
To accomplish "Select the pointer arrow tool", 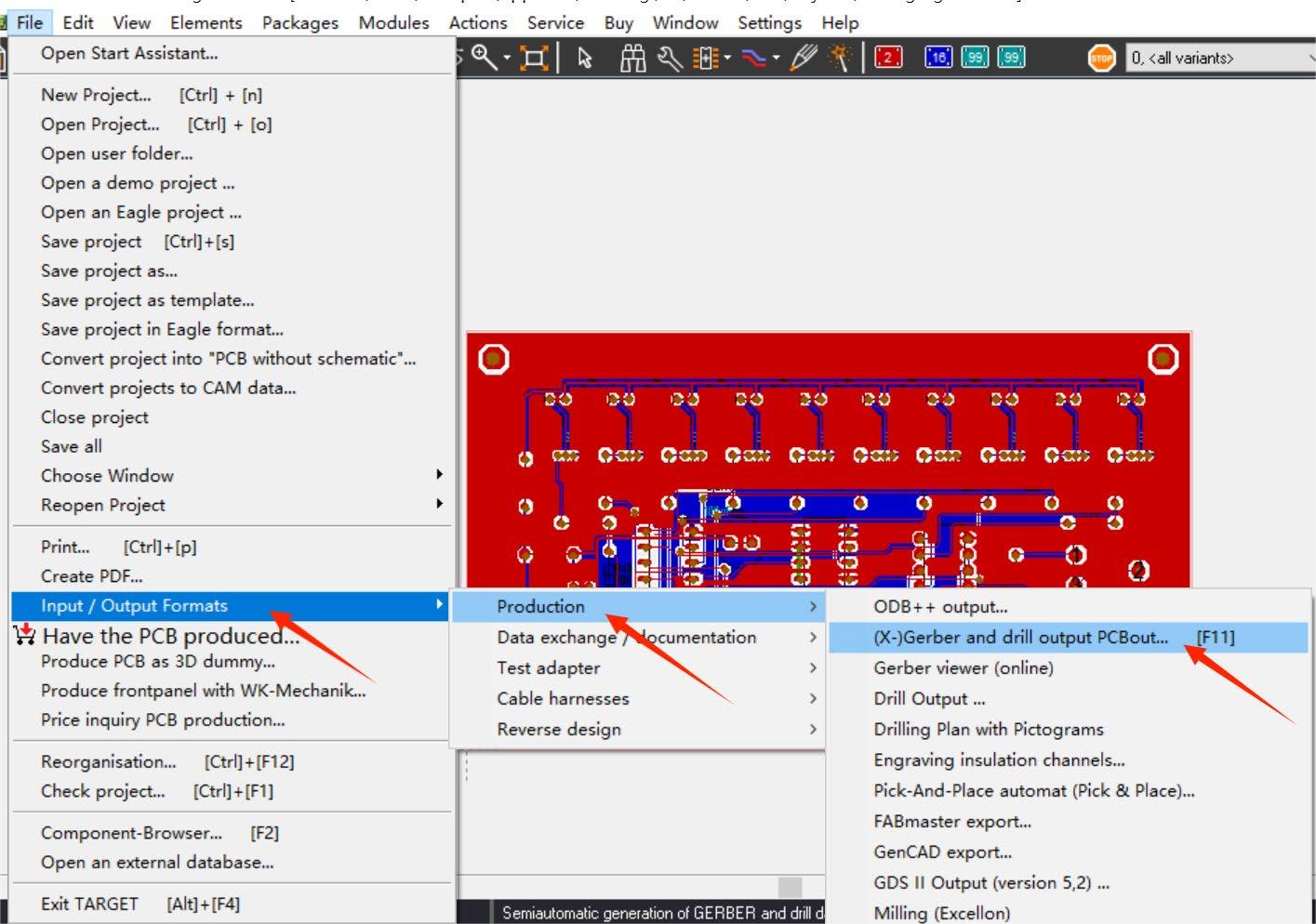I will [x=585, y=59].
